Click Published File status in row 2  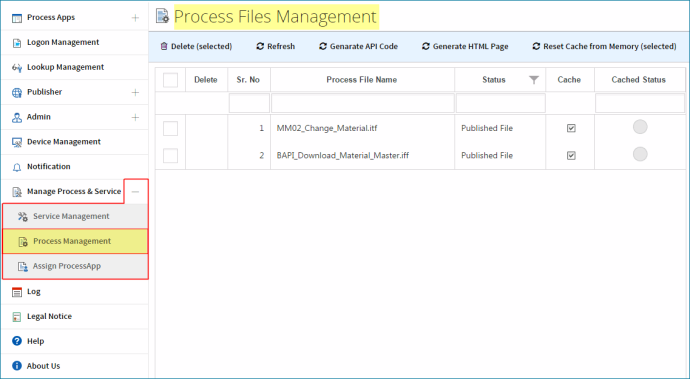coord(487,155)
